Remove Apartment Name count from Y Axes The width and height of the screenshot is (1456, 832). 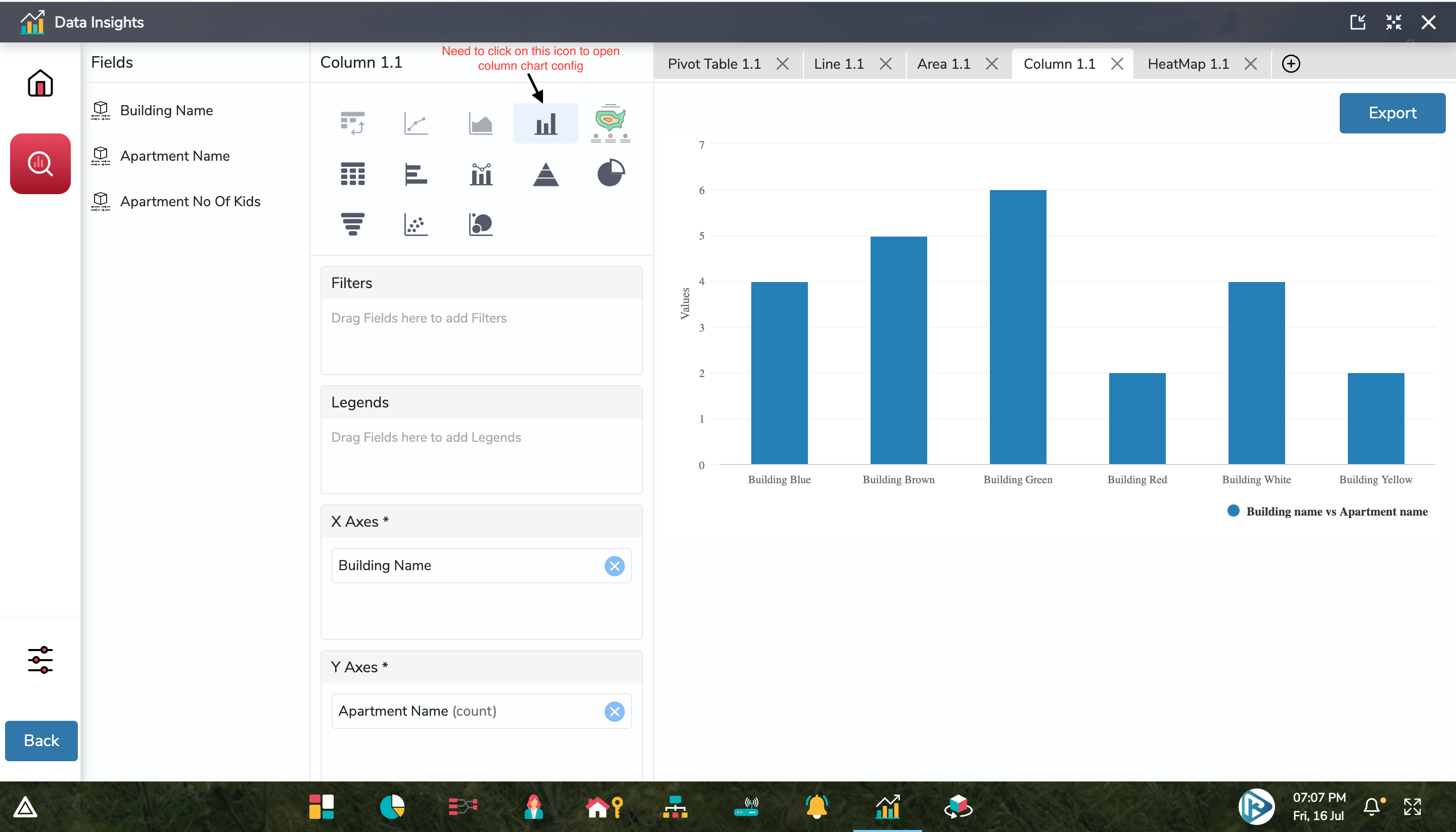614,711
